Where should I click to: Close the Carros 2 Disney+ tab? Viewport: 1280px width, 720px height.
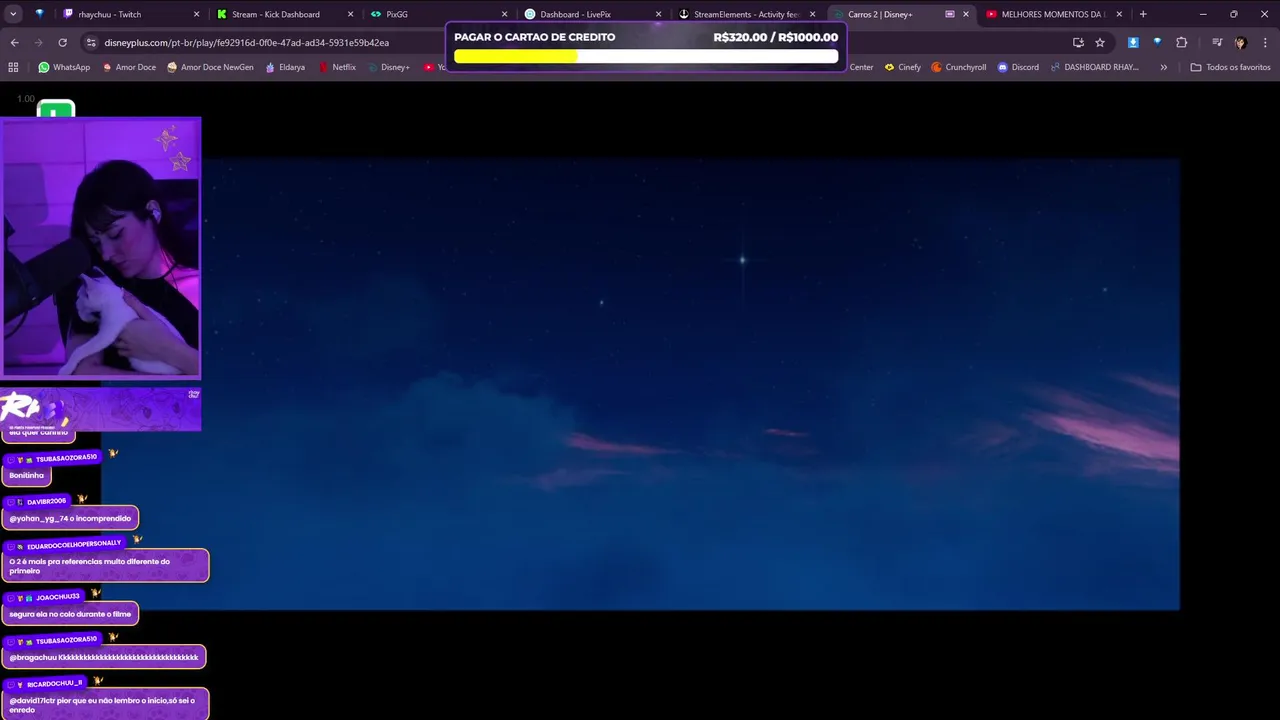click(965, 14)
